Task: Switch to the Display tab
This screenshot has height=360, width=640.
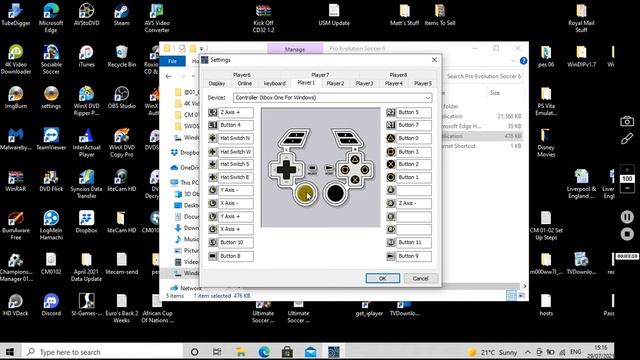Action: [217, 83]
